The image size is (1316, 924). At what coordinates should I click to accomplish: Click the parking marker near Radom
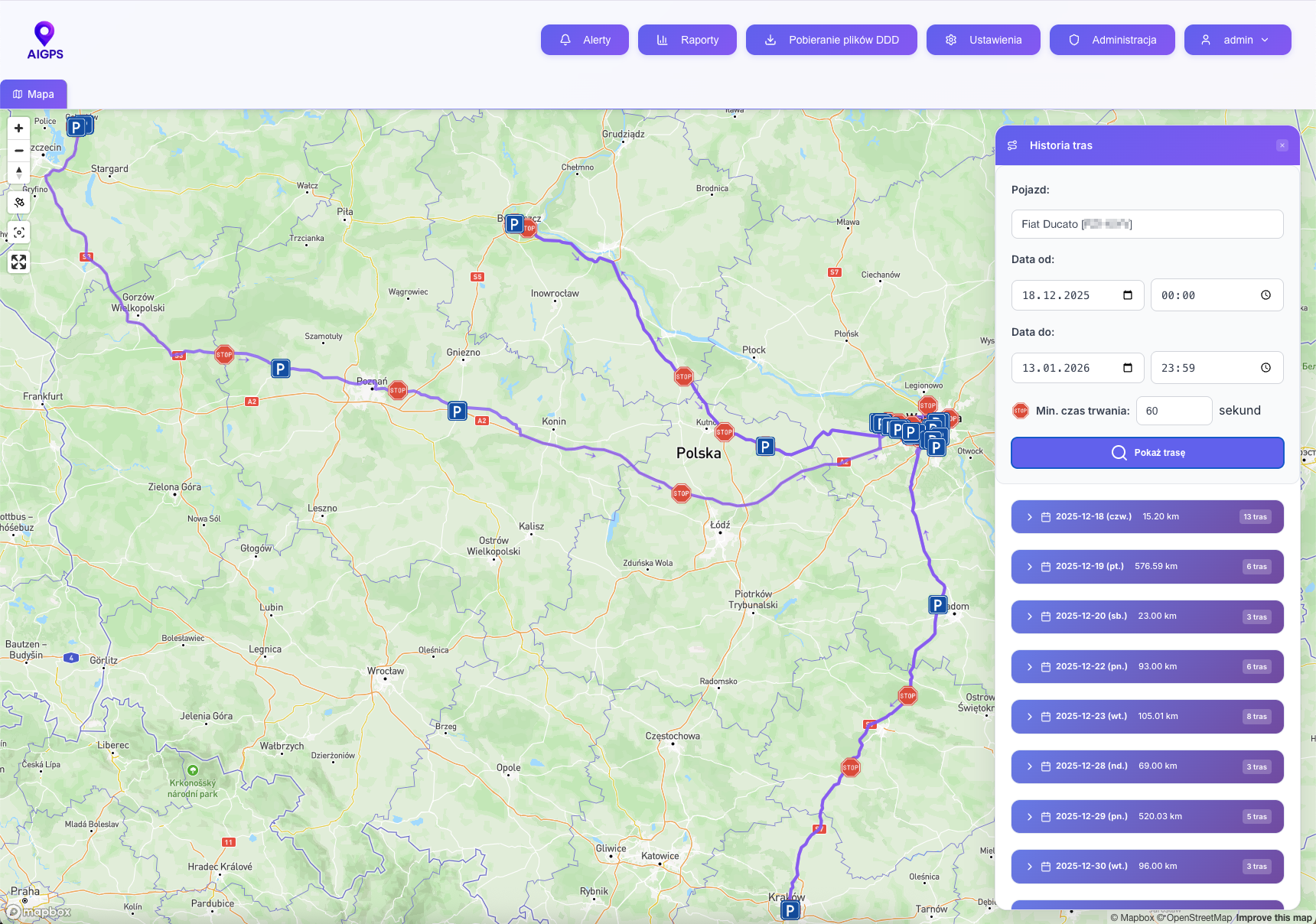[937, 605]
